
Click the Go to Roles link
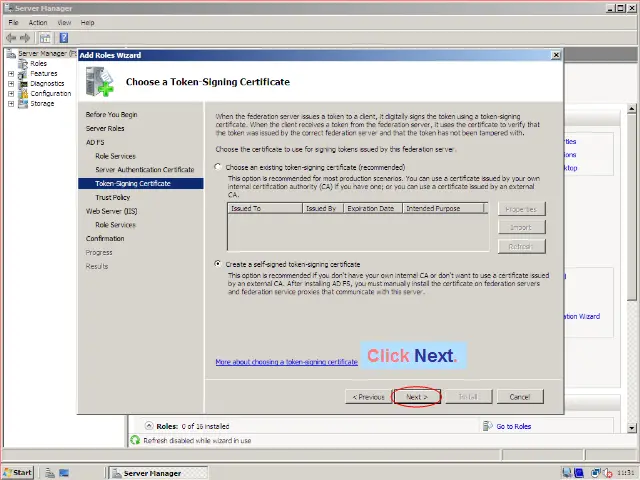[513, 427]
